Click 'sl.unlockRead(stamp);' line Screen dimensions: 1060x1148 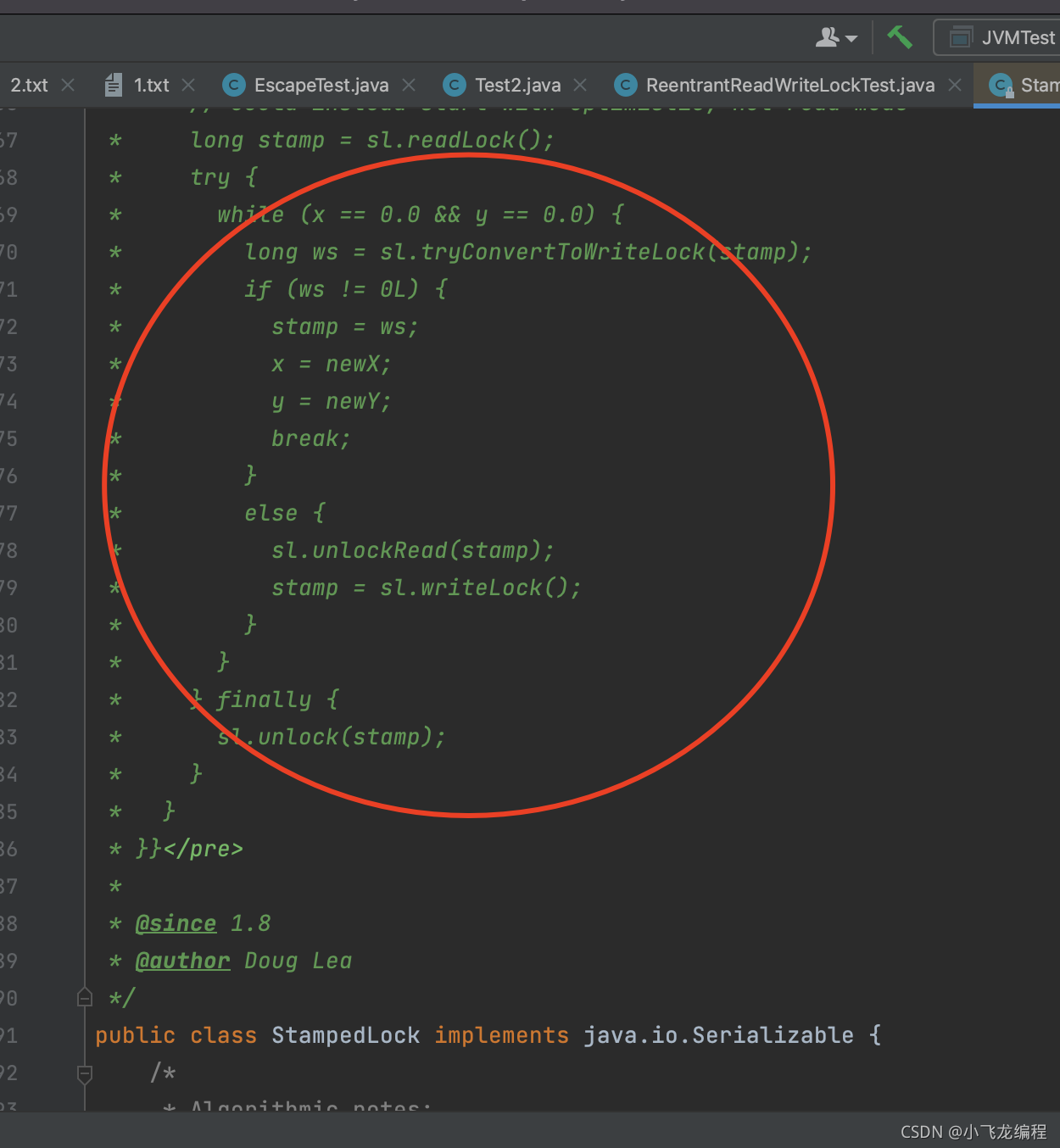(413, 550)
